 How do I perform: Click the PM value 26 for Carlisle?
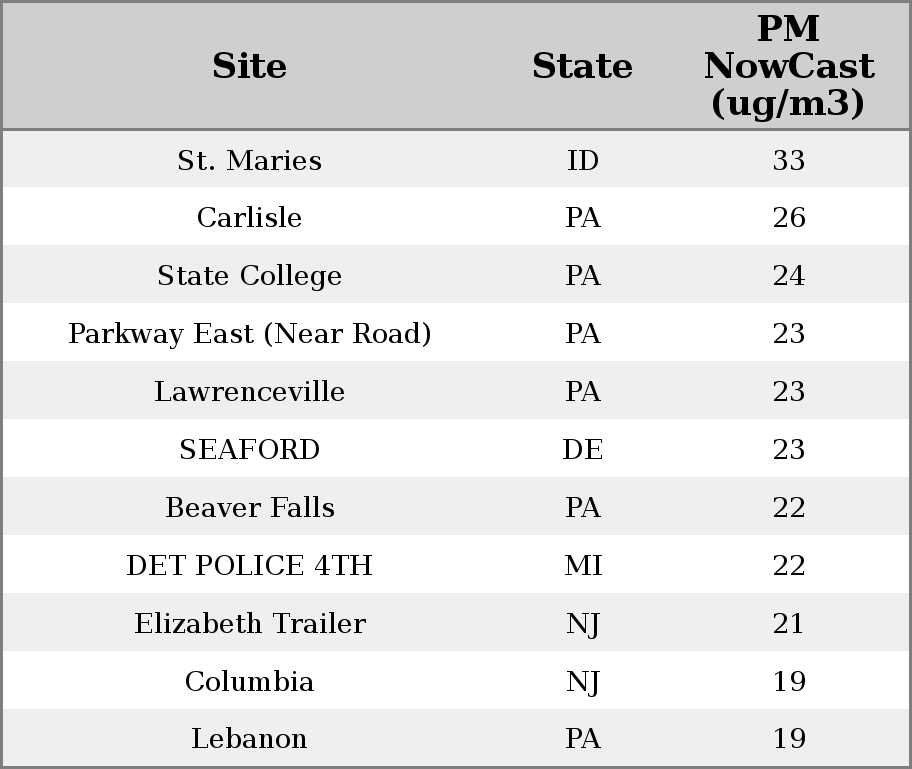pos(788,218)
